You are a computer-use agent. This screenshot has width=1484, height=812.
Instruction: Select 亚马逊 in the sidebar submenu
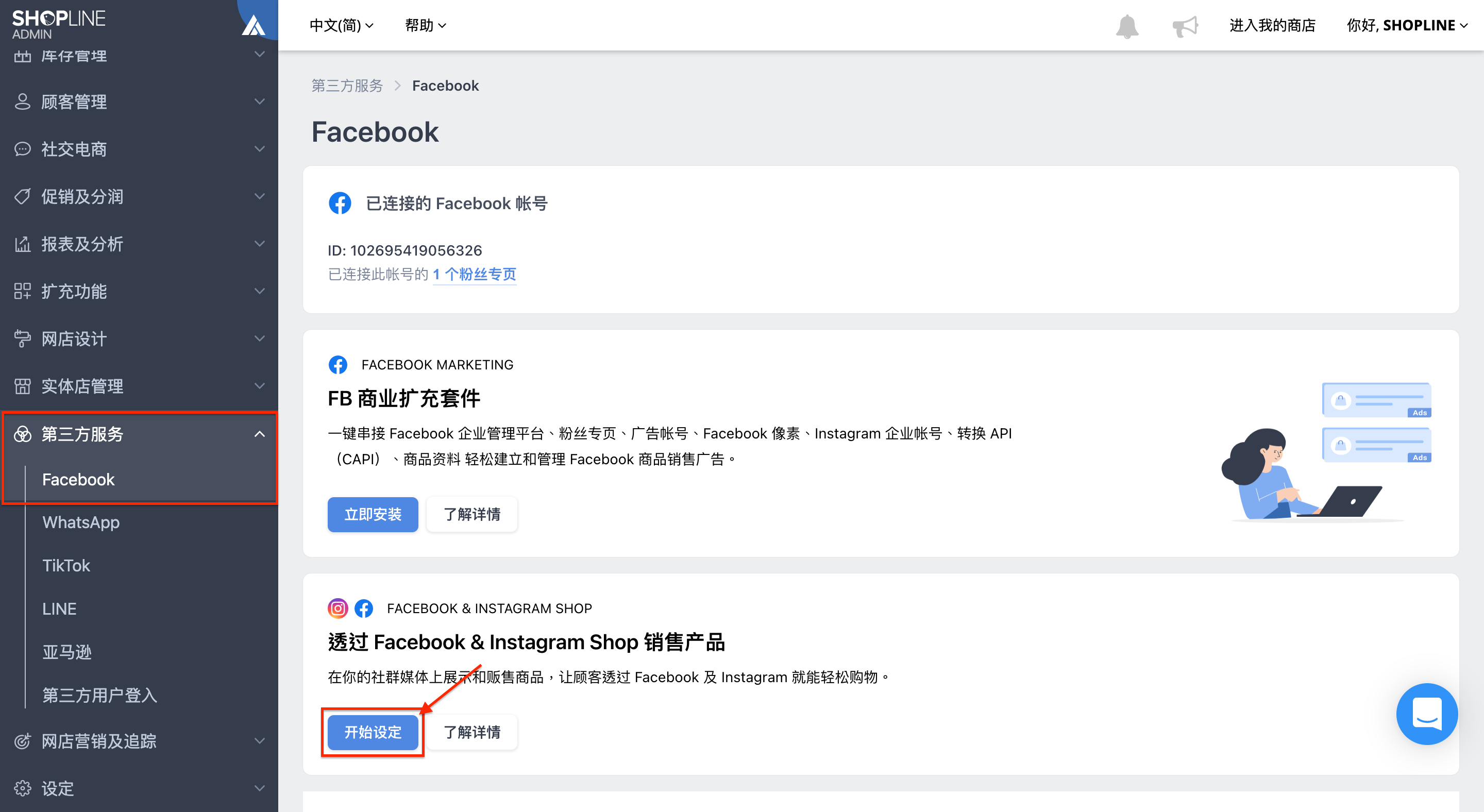tap(67, 652)
